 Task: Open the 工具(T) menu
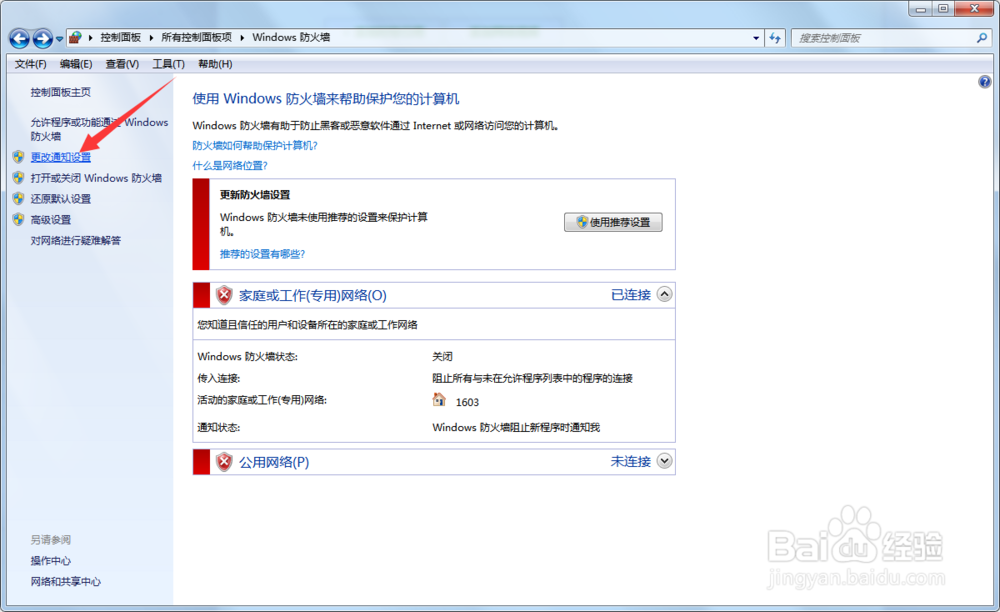tap(168, 64)
